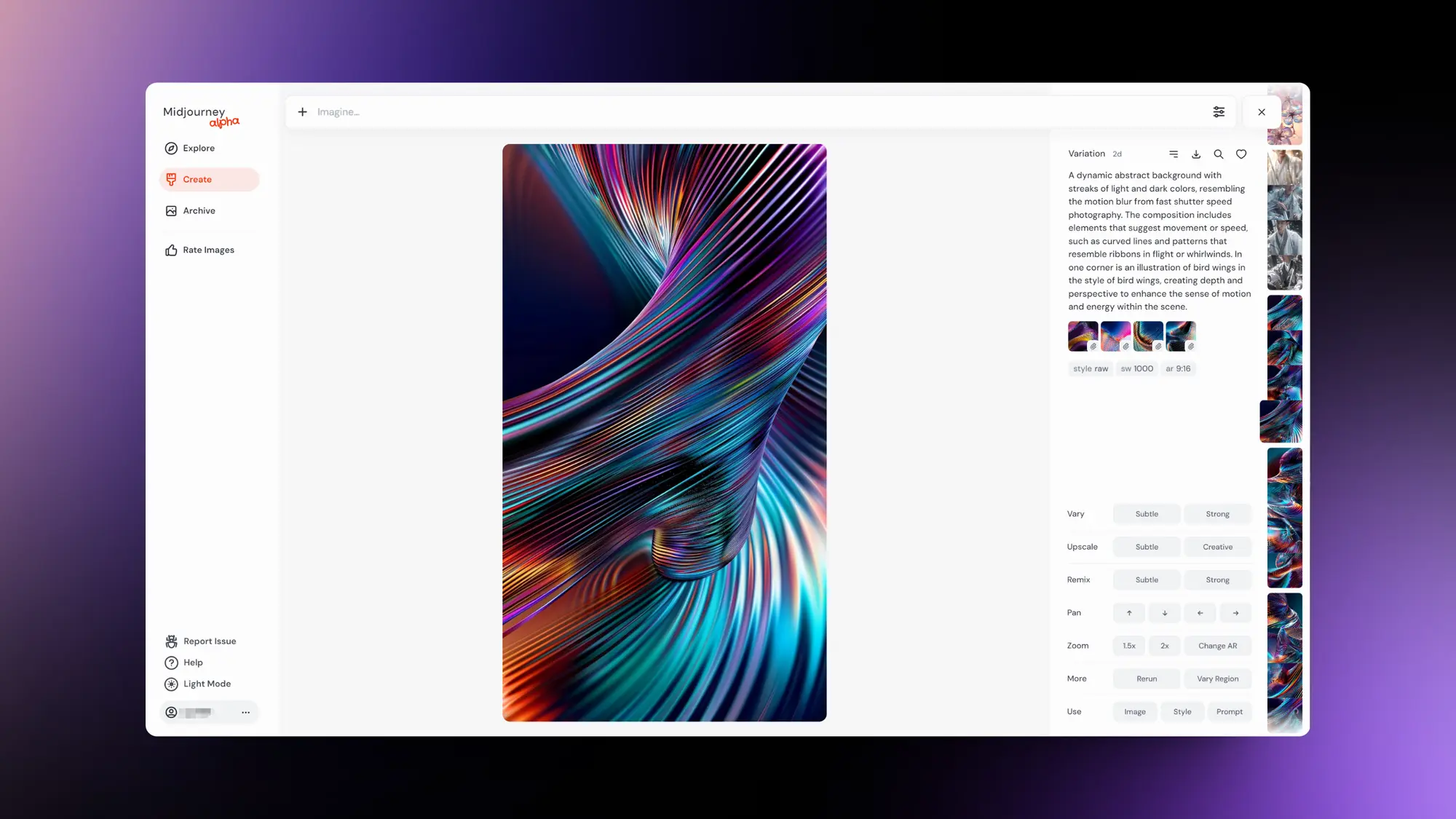This screenshot has width=1456, height=819.
Task: Close the image detail view
Action: [x=1262, y=112]
